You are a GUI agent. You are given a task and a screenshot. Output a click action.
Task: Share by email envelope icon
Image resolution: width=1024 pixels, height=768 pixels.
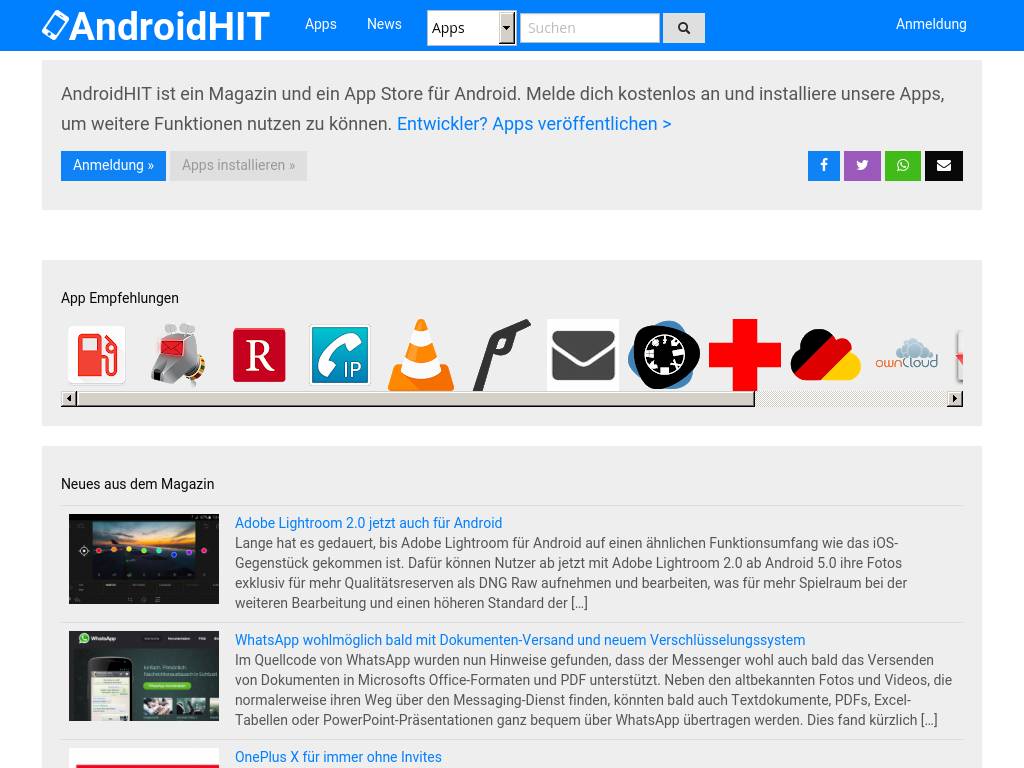tap(944, 166)
